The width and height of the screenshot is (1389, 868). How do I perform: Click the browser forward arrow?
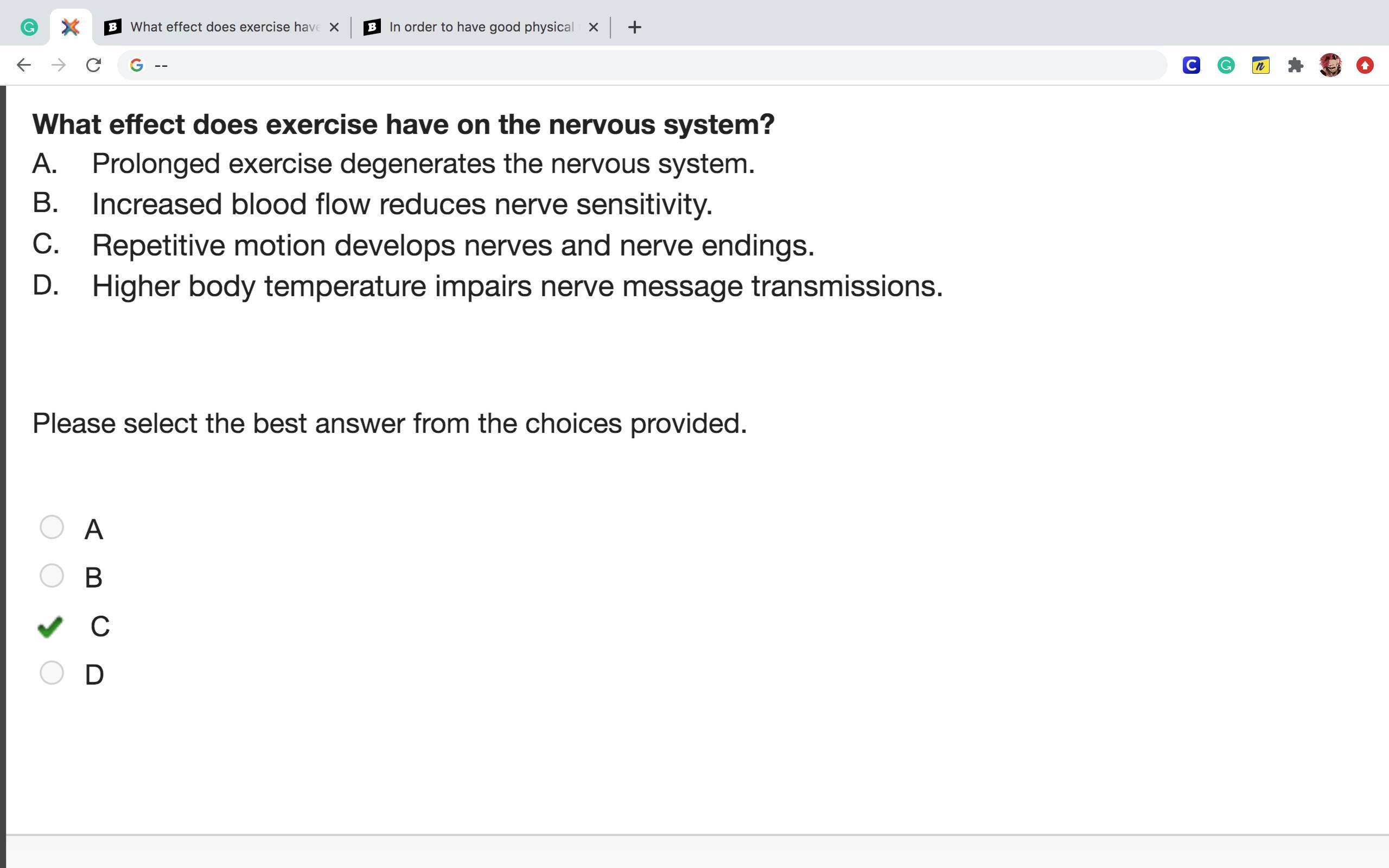click(59, 65)
